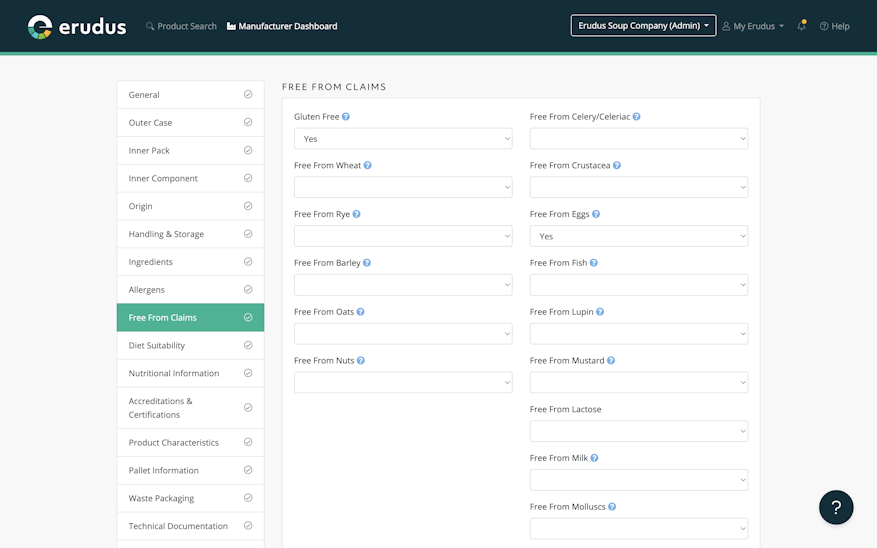The height and width of the screenshot is (548, 877).
Task: Show the Free From Barley help icon
Action: (x=367, y=263)
